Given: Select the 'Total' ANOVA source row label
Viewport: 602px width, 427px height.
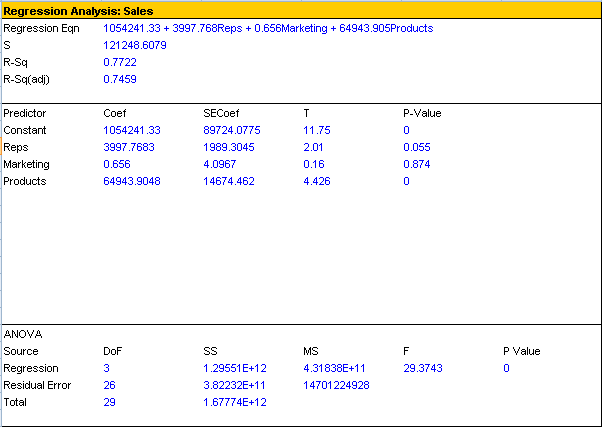Looking at the screenshot, I should [15, 402].
